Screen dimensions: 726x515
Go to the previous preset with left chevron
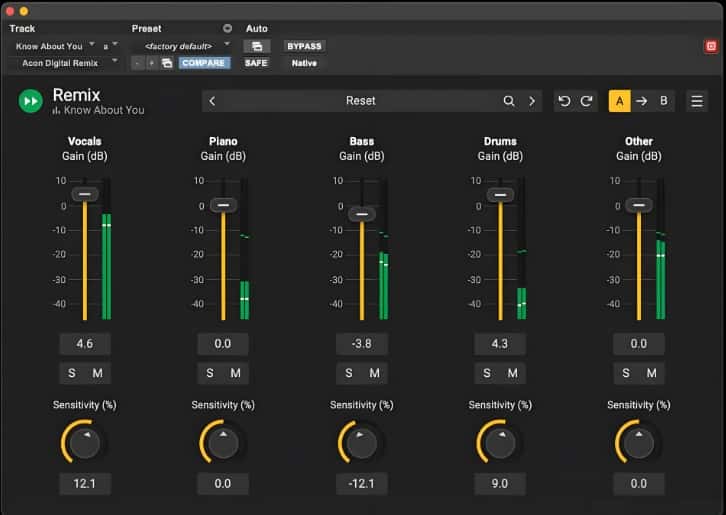tap(212, 101)
